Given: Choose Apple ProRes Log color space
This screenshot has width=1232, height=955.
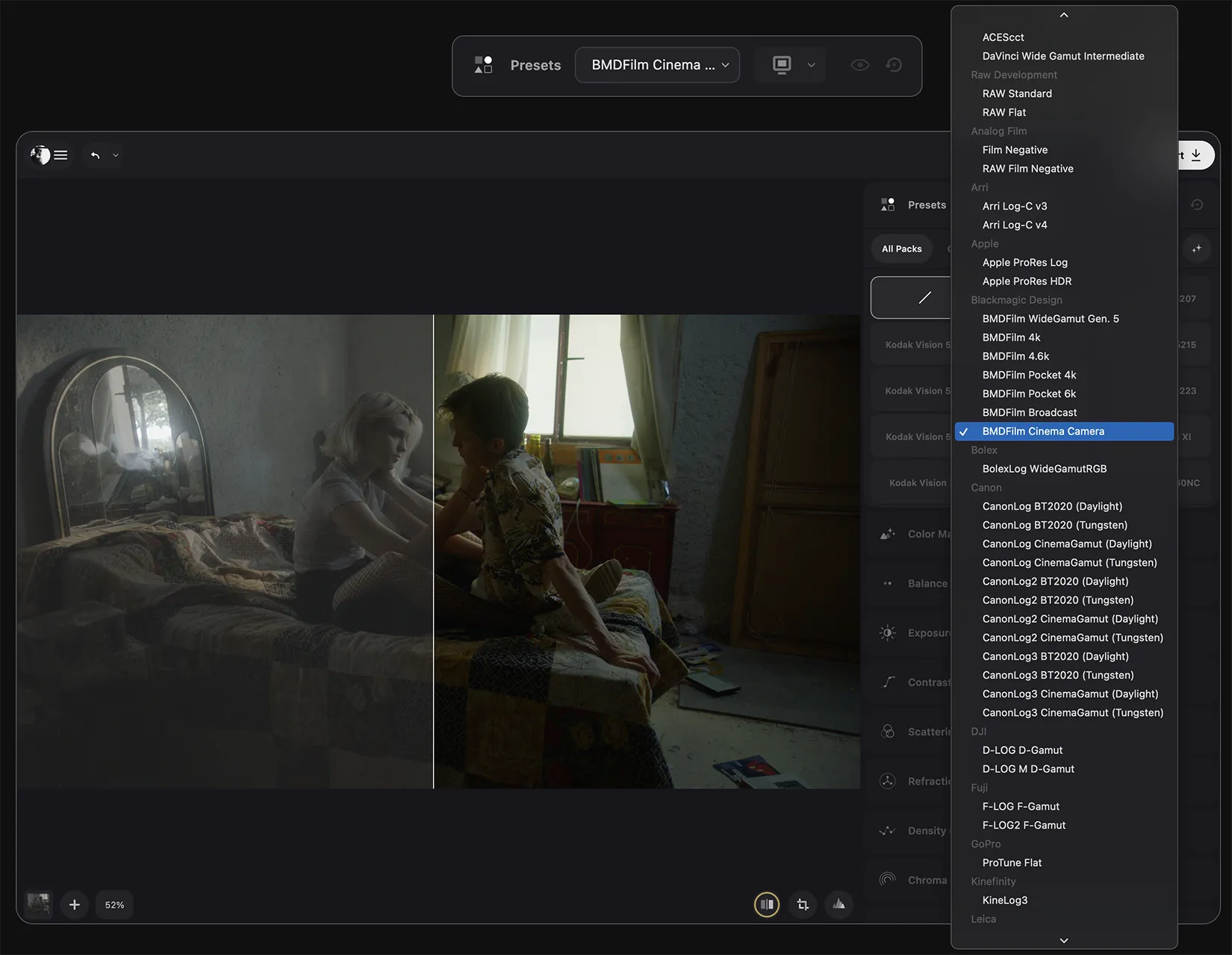Looking at the screenshot, I should (1024, 262).
